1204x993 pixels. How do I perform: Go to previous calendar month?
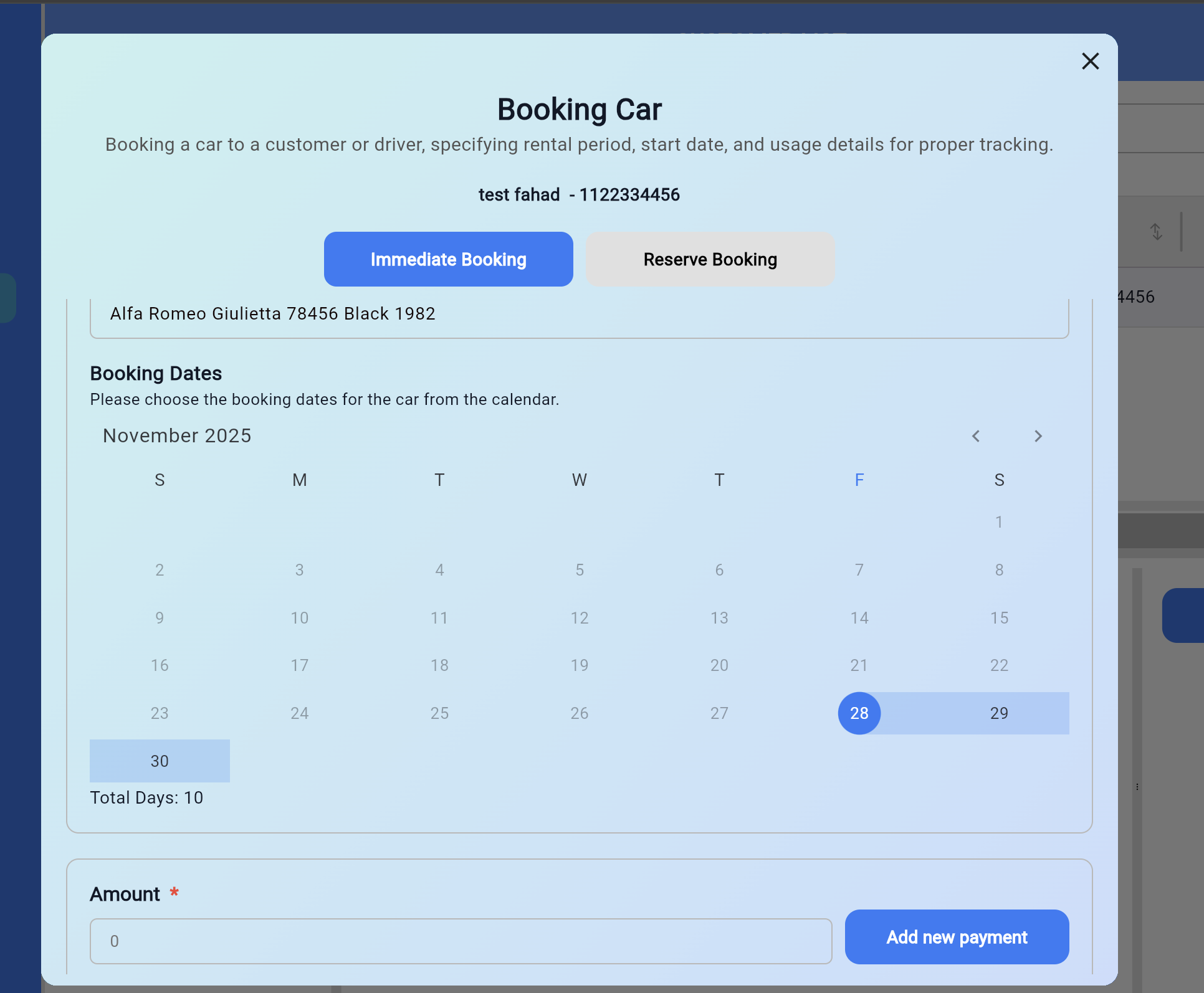click(976, 436)
